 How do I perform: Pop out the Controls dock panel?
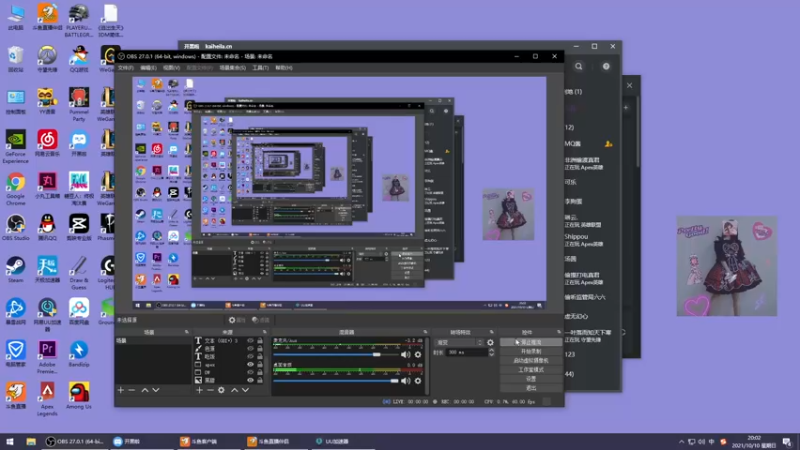click(x=559, y=332)
